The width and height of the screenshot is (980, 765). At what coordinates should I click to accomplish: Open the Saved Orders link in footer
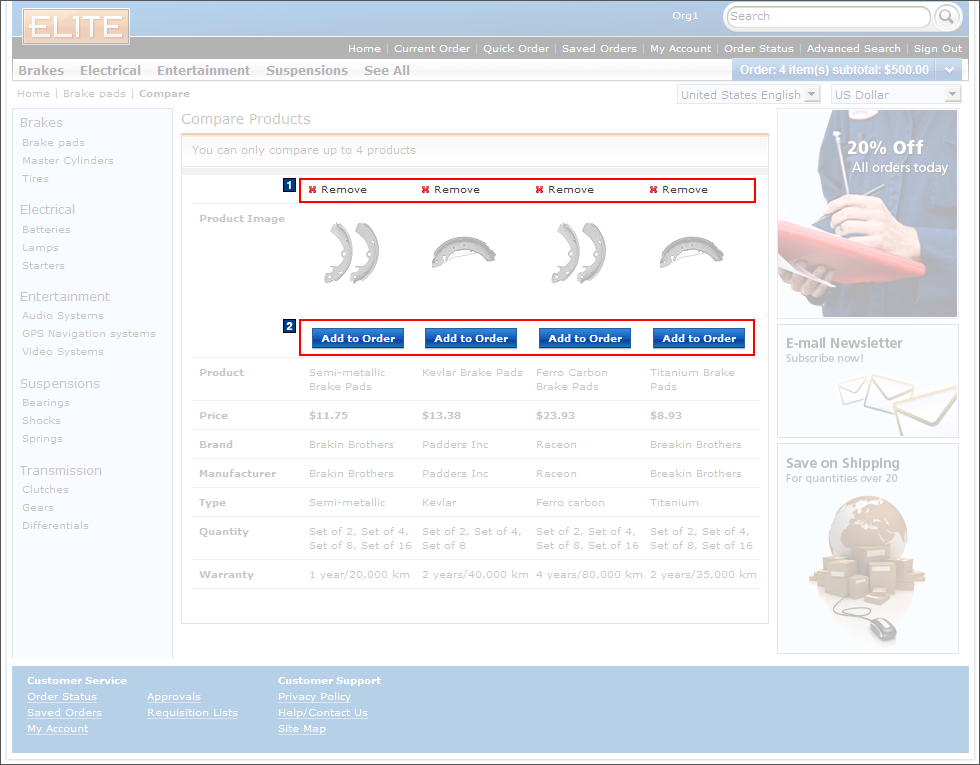(x=64, y=712)
